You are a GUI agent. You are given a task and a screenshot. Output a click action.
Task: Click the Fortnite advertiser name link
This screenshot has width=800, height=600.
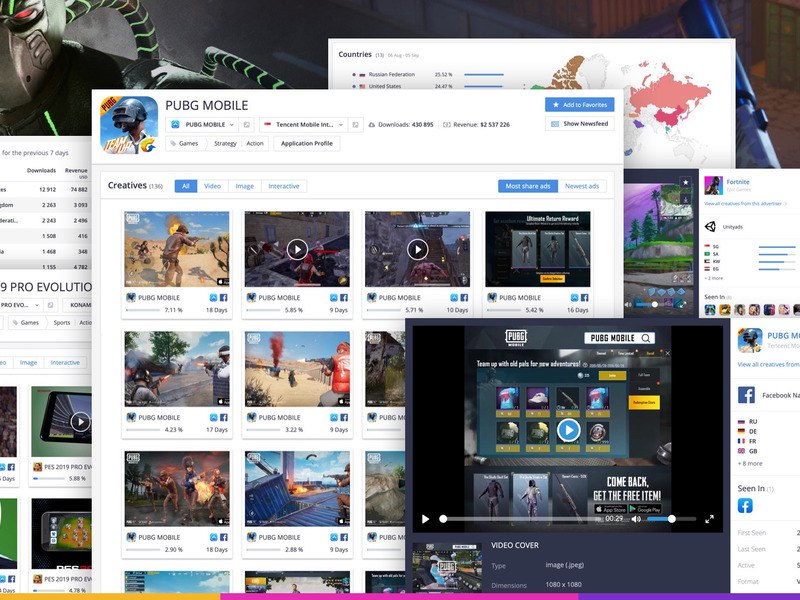point(738,182)
